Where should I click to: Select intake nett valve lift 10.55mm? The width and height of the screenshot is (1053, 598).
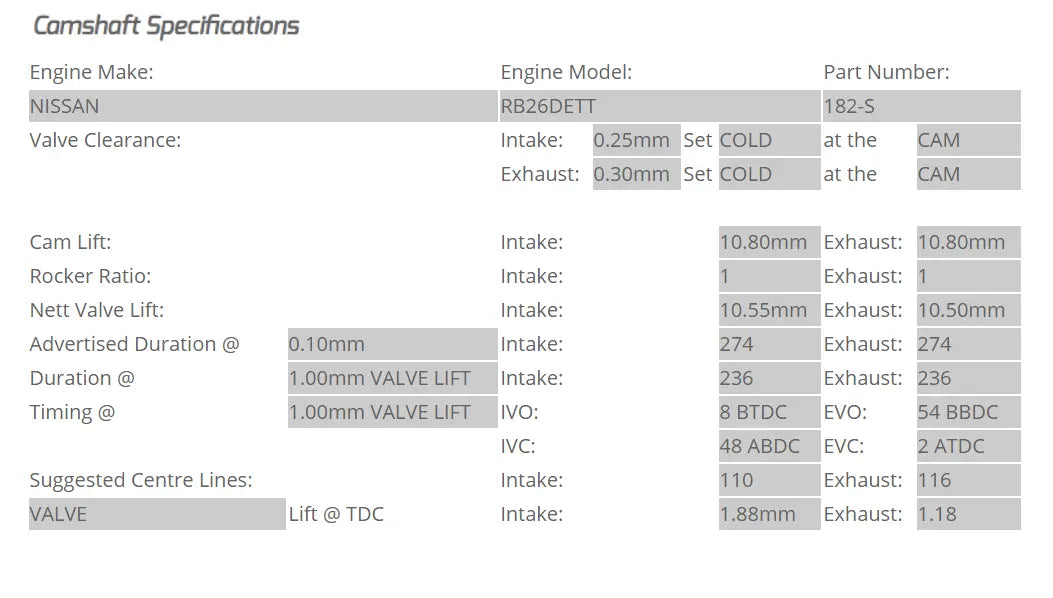click(x=769, y=310)
